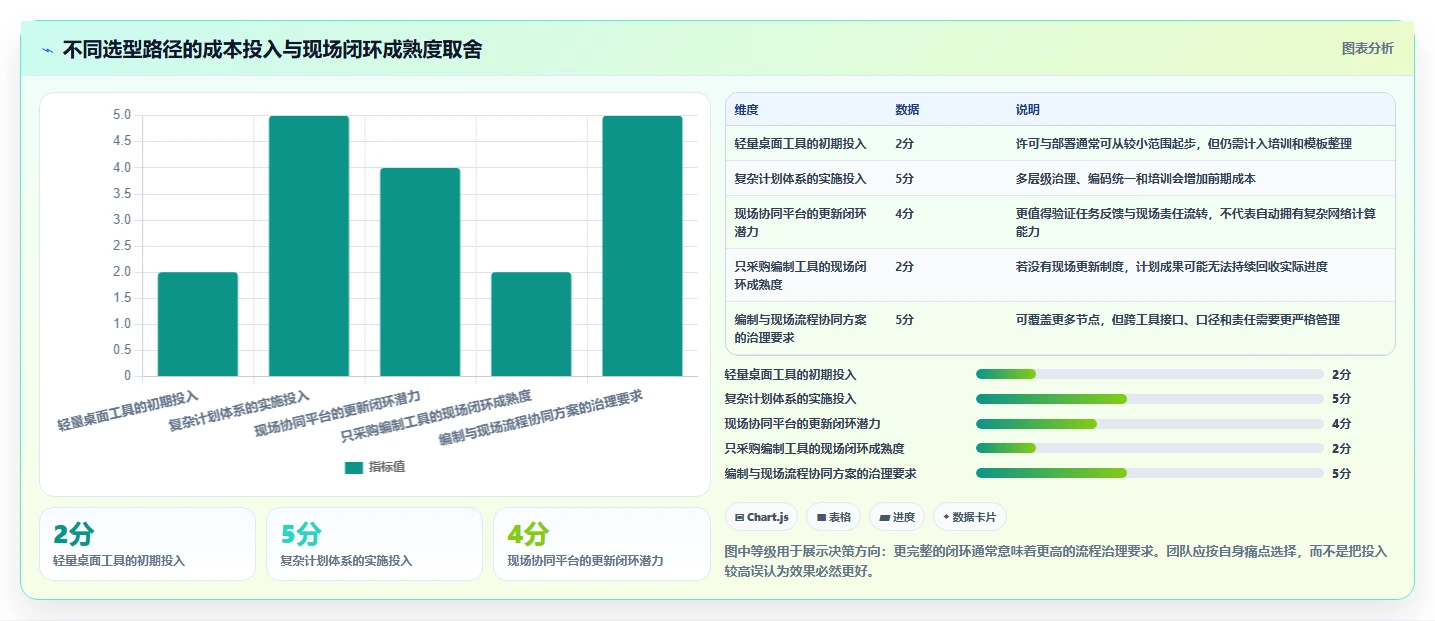
Task: Click the 说明 column header
Action: [x=1028, y=109]
